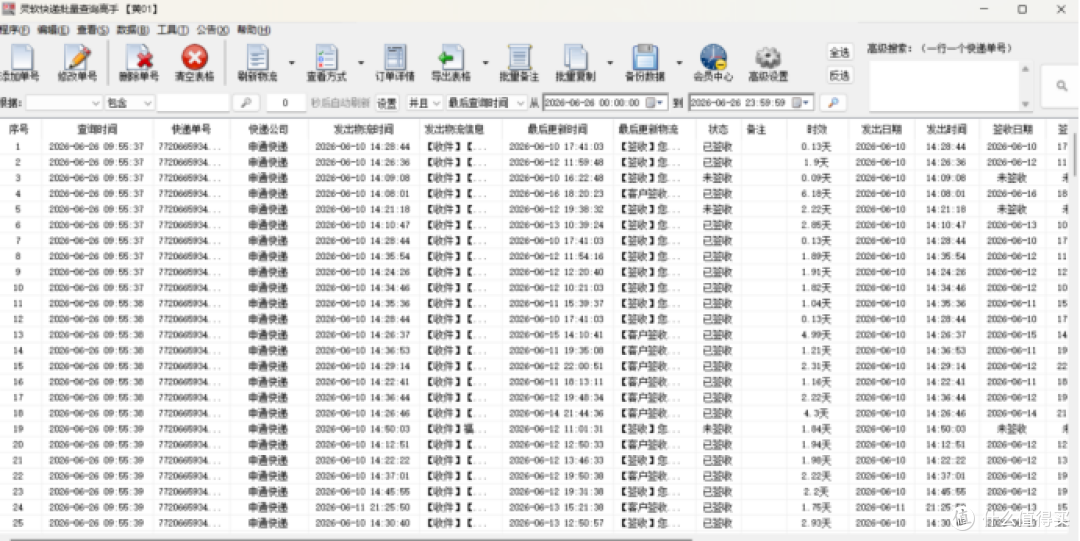The image size is (1080, 541).
Task: Click the end date field 2026-06-26 23:59:59
Action: coord(751,103)
